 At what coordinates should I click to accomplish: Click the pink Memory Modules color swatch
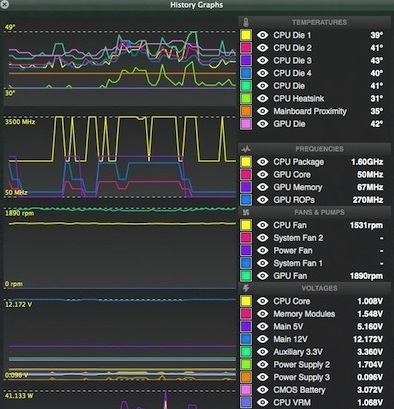coord(246,314)
